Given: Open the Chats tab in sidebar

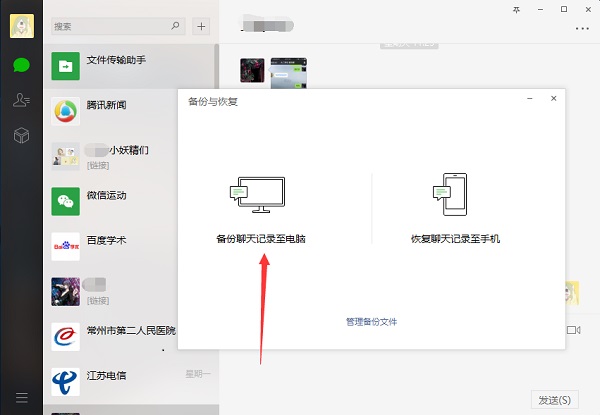Looking at the screenshot, I should [21, 66].
